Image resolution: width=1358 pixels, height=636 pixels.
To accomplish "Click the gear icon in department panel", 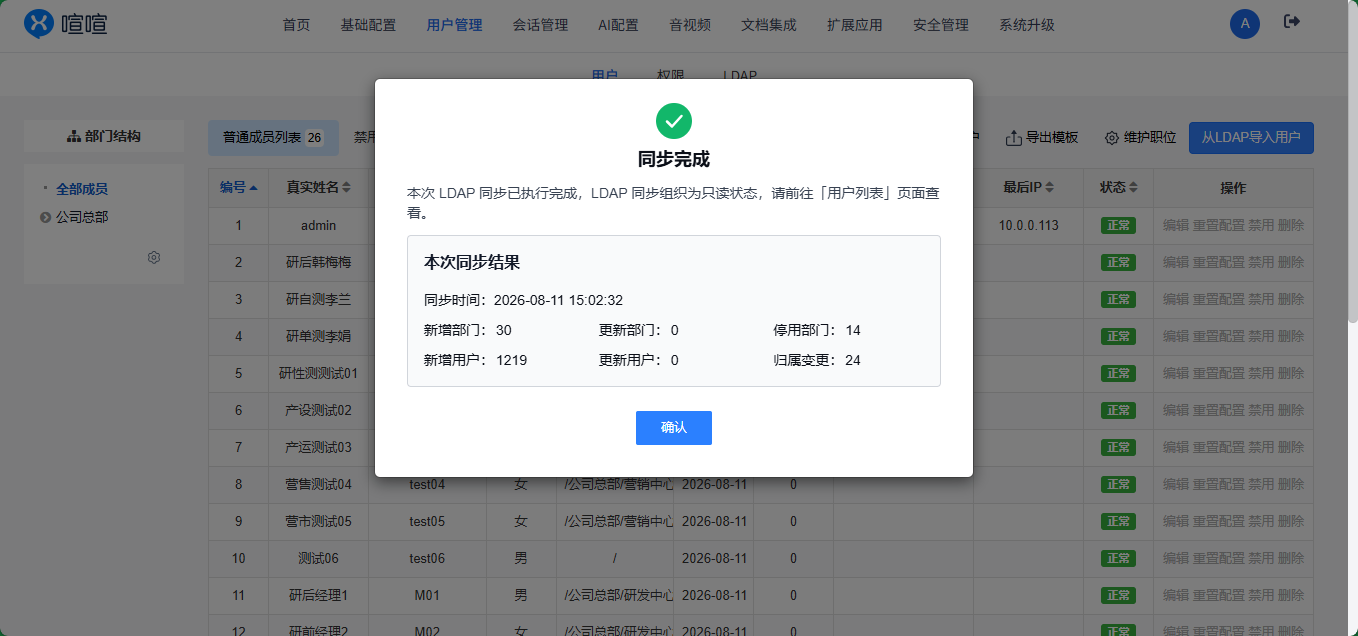I will pyautogui.click(x=154, y=257).
